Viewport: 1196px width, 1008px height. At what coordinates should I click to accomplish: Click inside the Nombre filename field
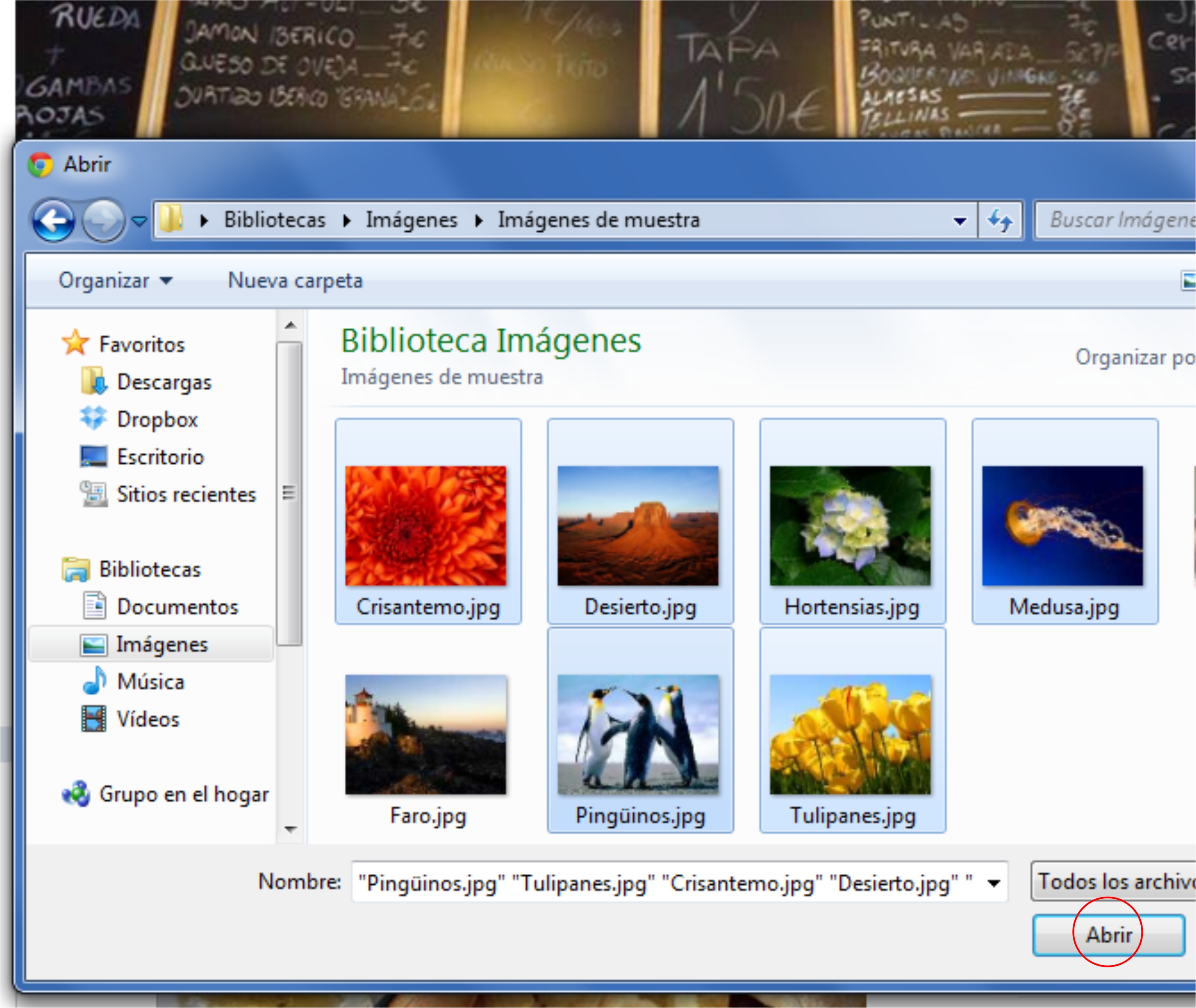[x=663, y=883]
